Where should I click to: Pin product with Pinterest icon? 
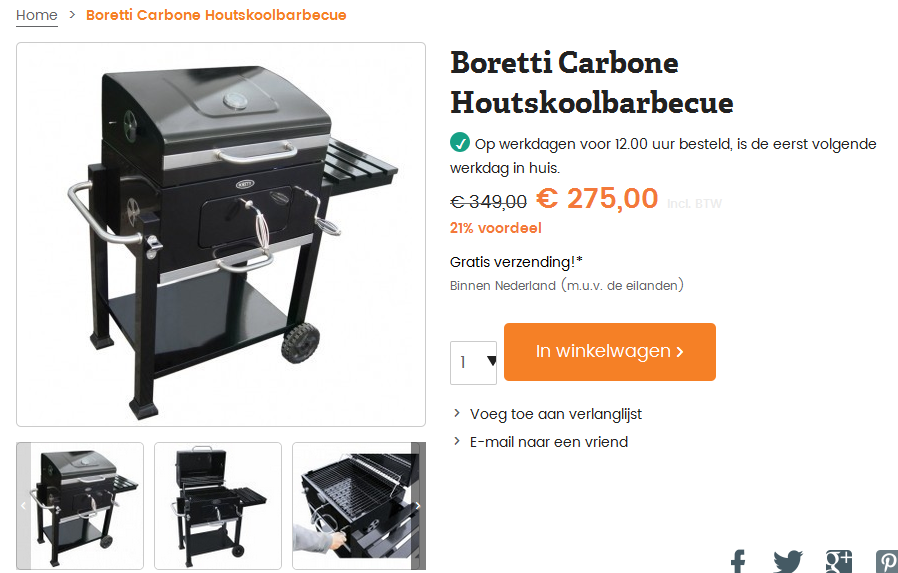(x=887, y=562)
